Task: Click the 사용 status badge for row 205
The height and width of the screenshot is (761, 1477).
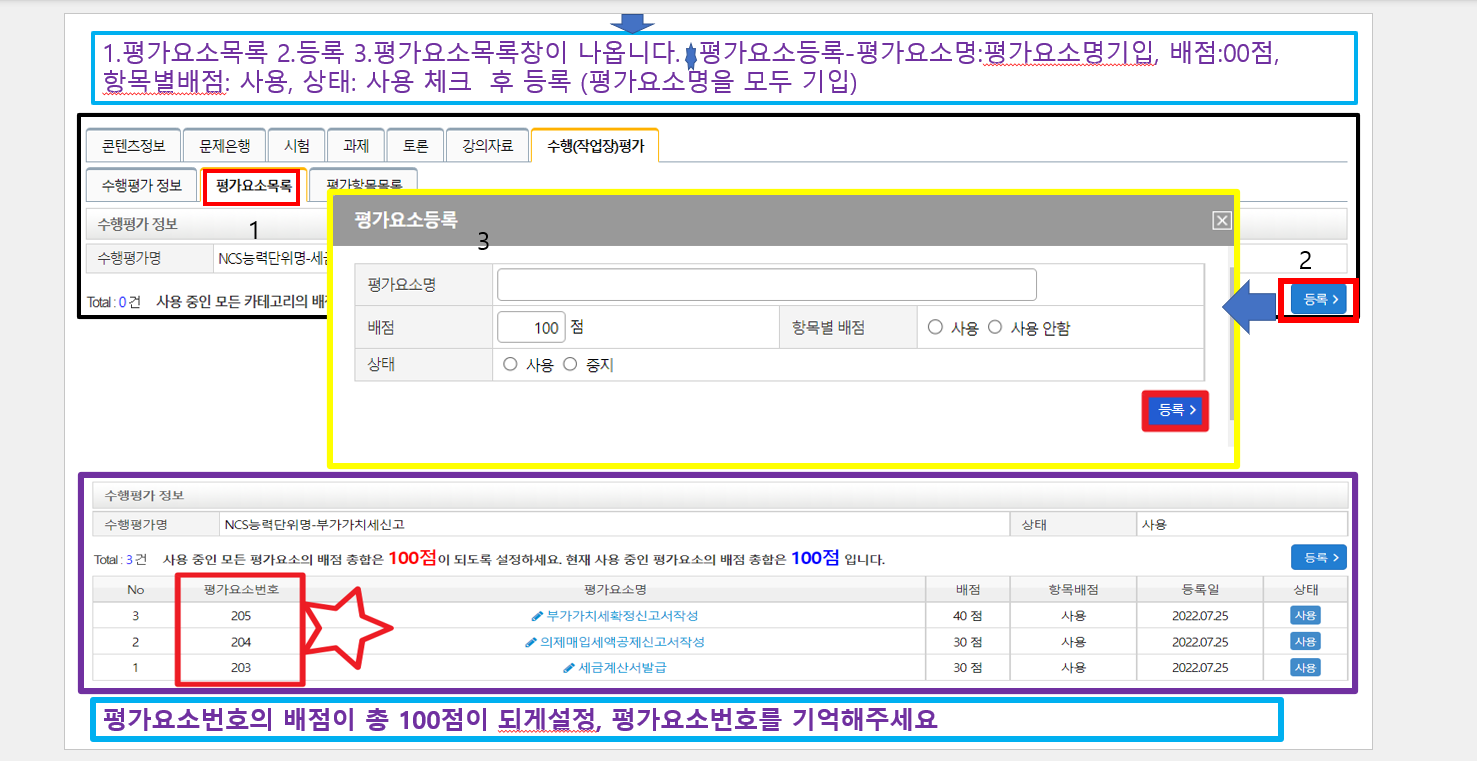Action: pyautogui.click(x=1305, y=615)
